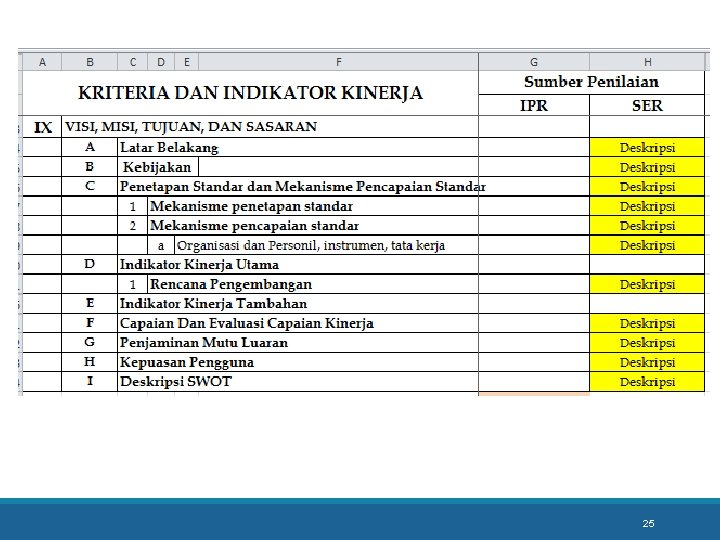Click empty SER cell in Indikator Kinerja Utama row
This screenshot has height=540, width=720.
[647, 264]
